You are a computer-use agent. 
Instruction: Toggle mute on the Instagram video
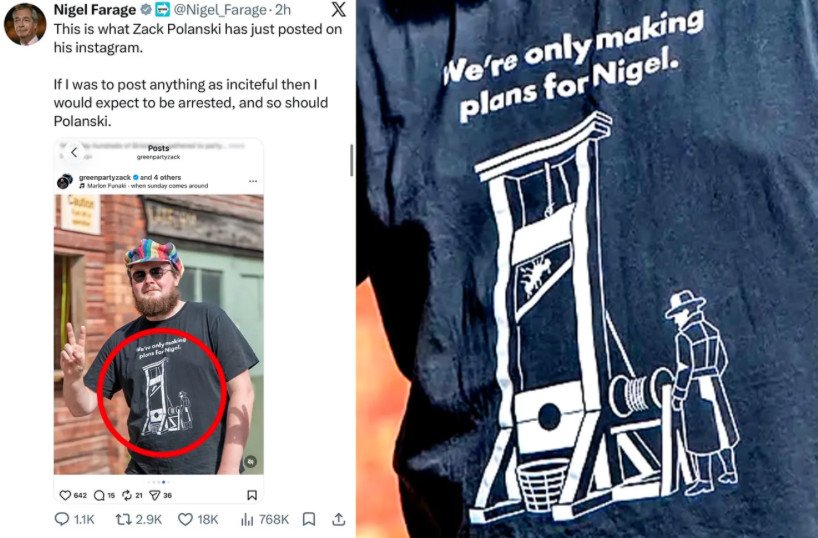pos(251,462)
